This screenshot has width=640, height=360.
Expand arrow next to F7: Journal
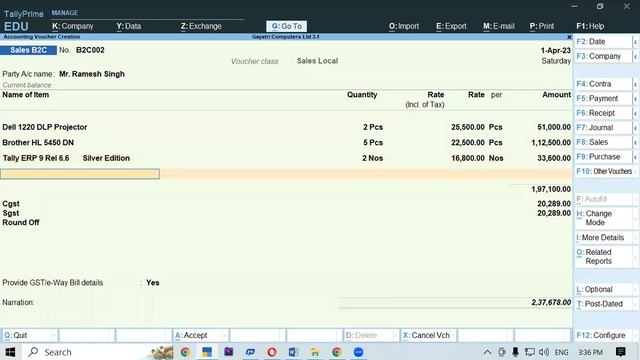(636, 128)
